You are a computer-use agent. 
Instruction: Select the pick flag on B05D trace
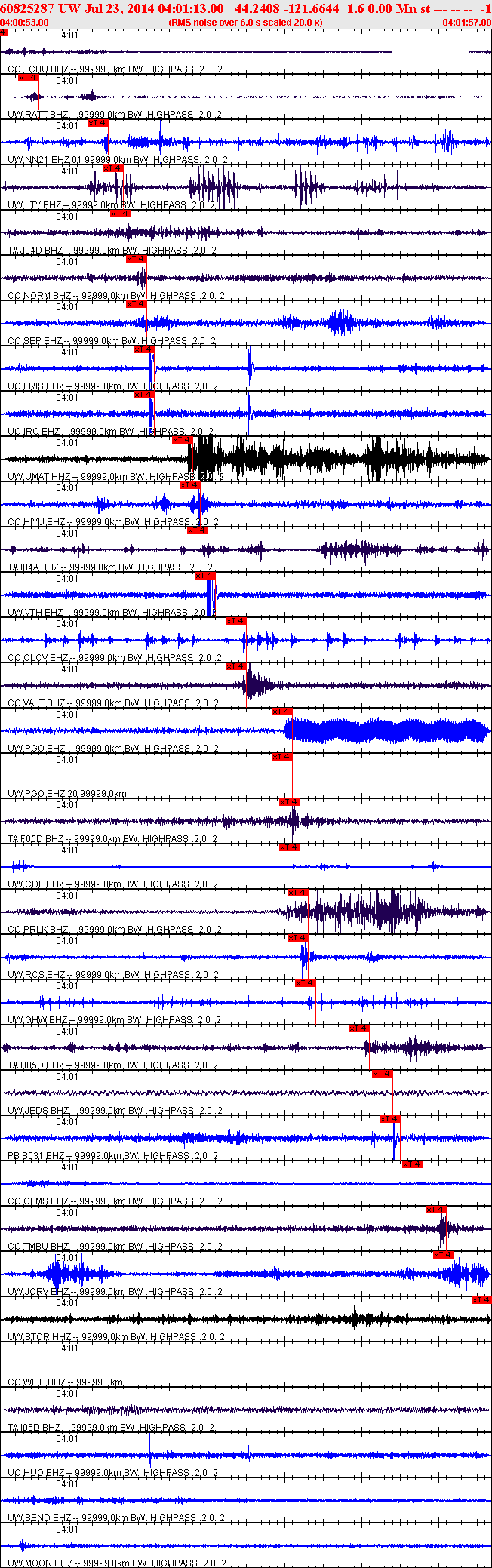click(x=358, y=1028)
